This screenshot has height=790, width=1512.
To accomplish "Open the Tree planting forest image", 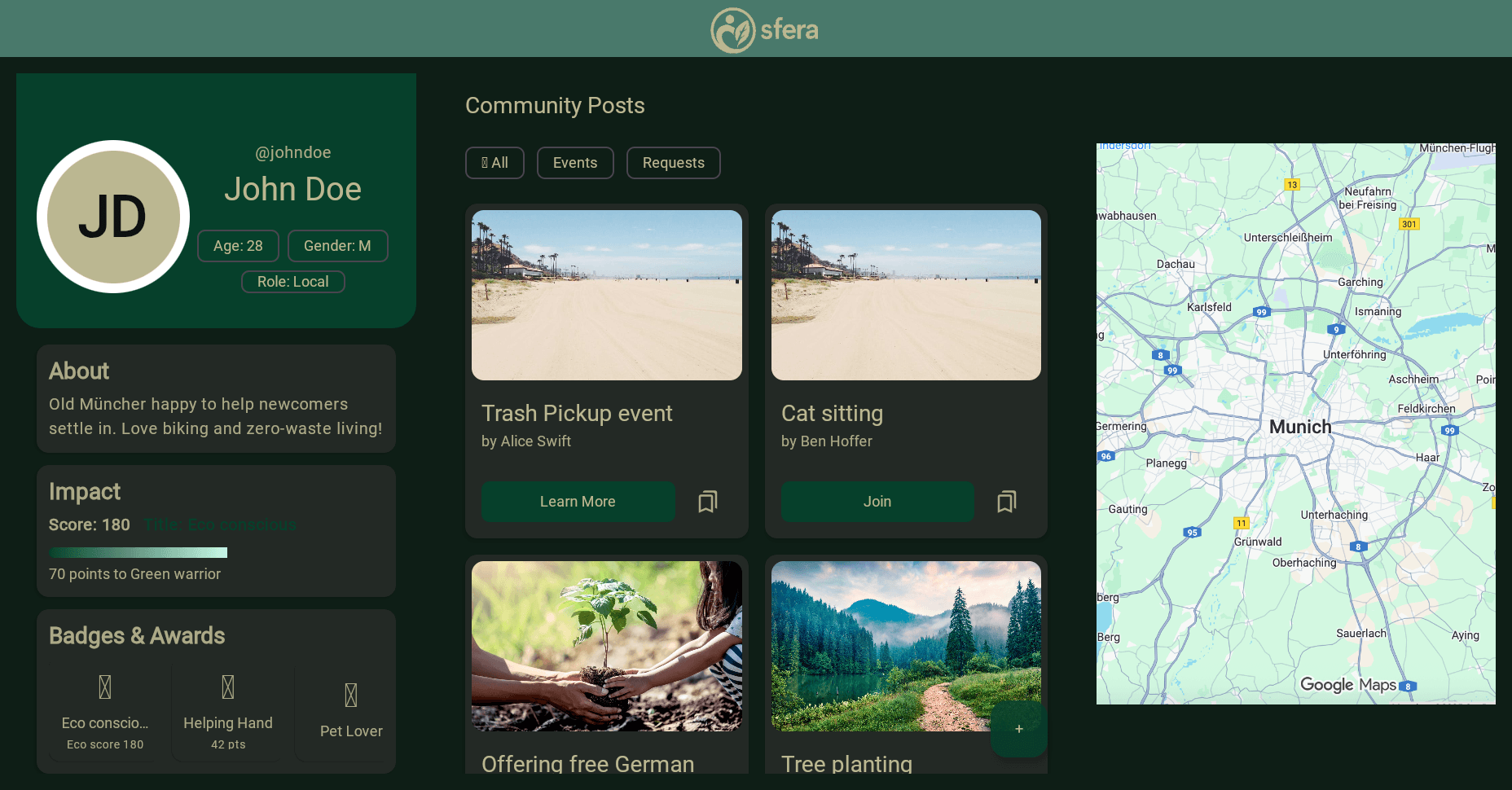I will point(906,646).
